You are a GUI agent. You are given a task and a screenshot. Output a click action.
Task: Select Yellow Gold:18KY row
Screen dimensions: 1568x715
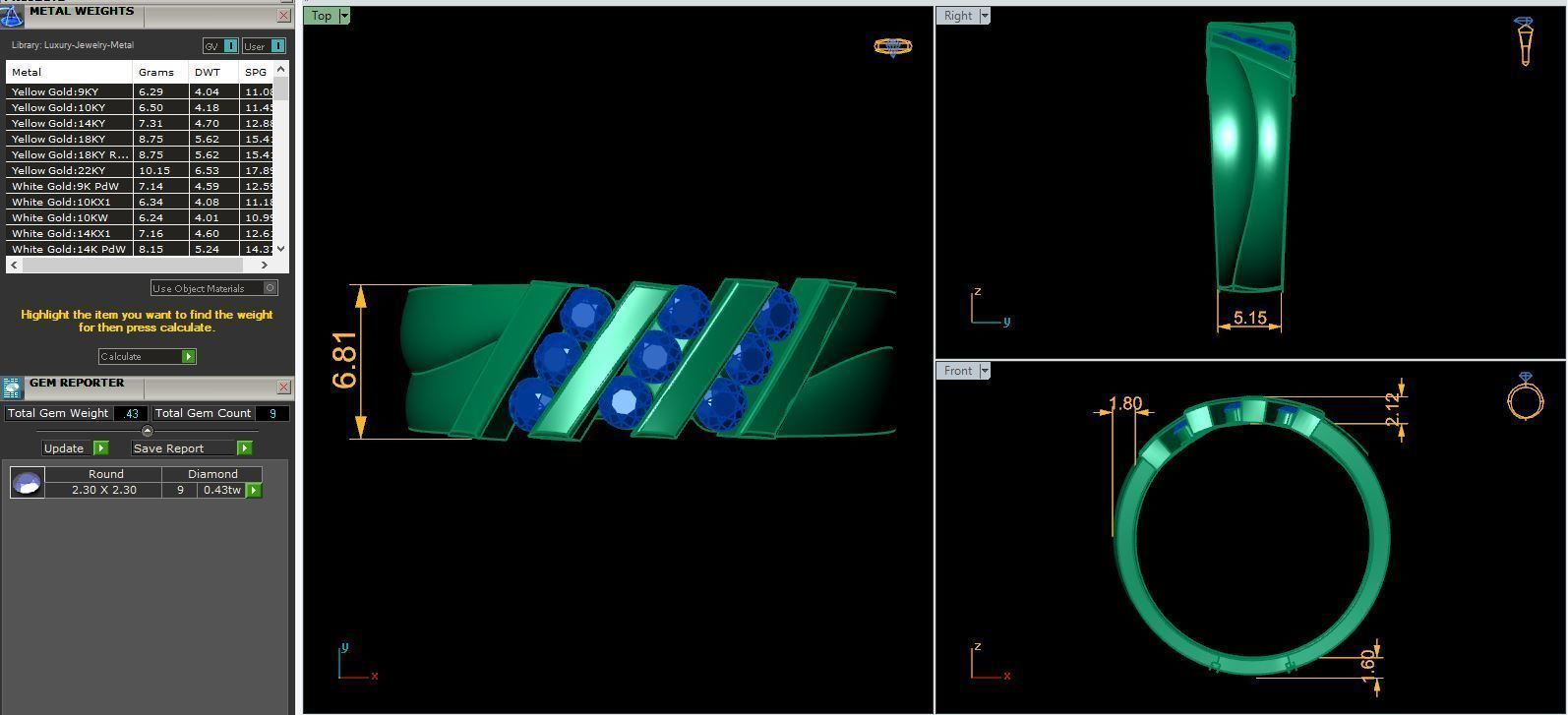(x=140, y=139)
